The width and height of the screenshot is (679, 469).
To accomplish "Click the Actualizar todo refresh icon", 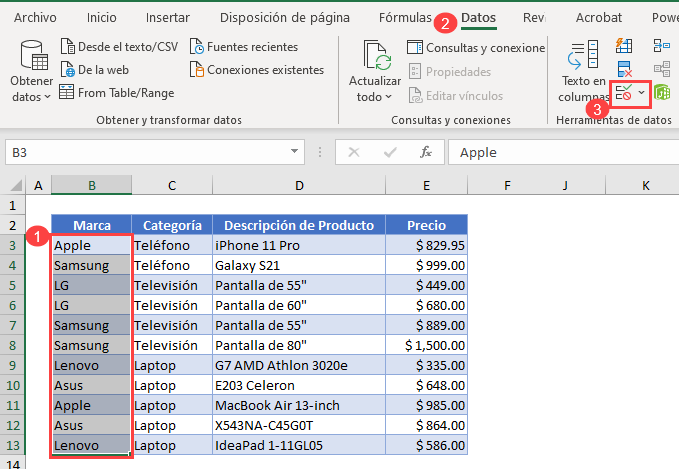I will (377, 55).
